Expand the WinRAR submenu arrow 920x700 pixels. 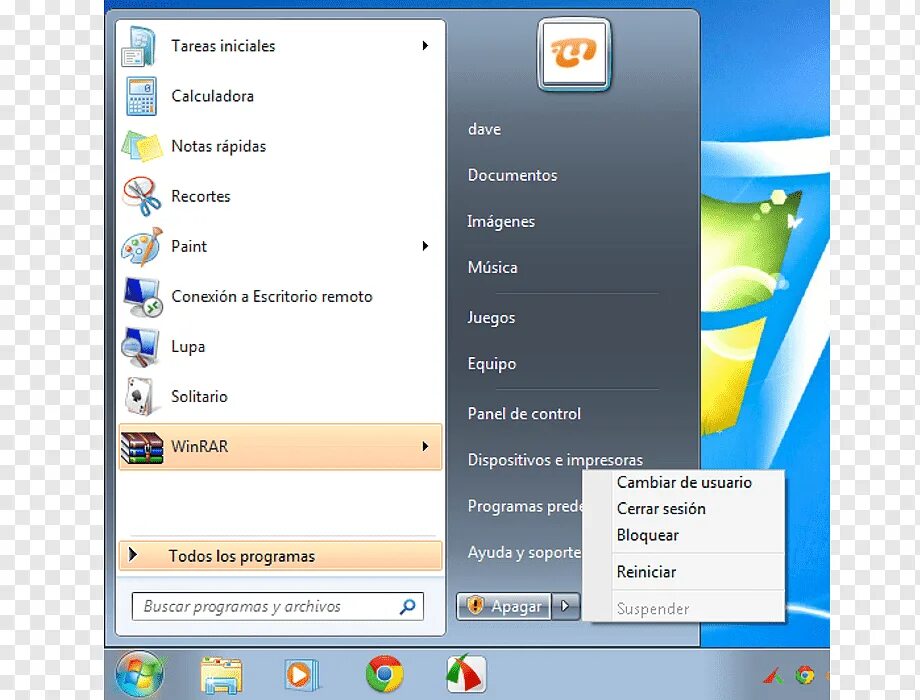pyautogui.click(x=425, y=447)
